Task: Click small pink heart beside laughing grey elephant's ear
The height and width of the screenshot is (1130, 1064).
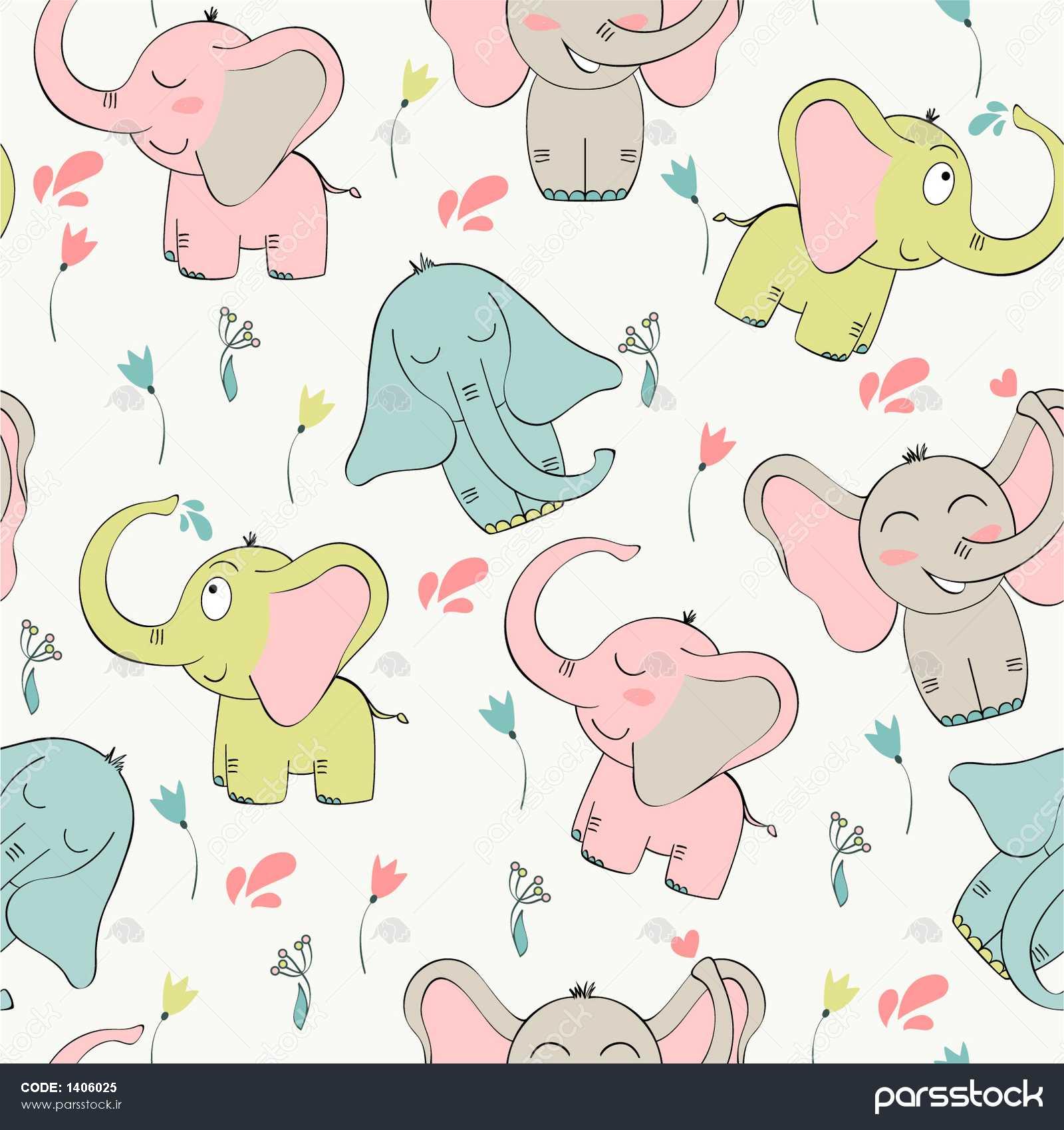Action: [1003, 385]
